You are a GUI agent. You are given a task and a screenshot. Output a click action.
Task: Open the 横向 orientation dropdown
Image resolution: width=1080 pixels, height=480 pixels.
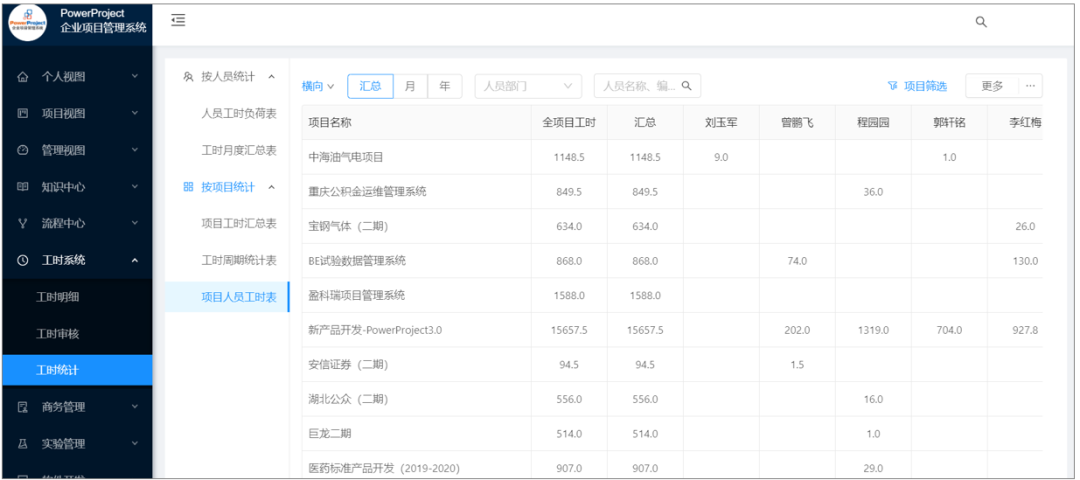click(318, 86)
